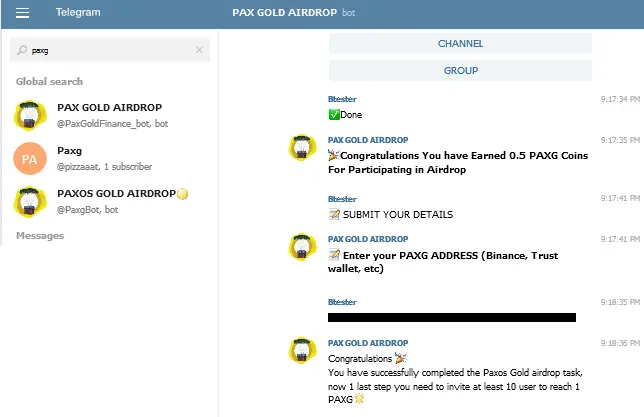
Task: Click Btester name above redacted message
Action: pyautogui.click(x=342, y=302)
